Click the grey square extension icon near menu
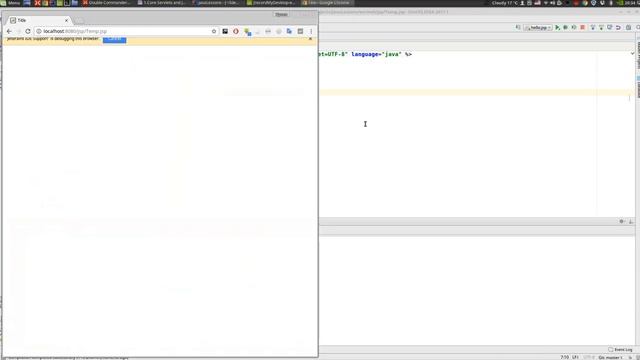This screenshot has height=360, width=640. tap(300, 31)
